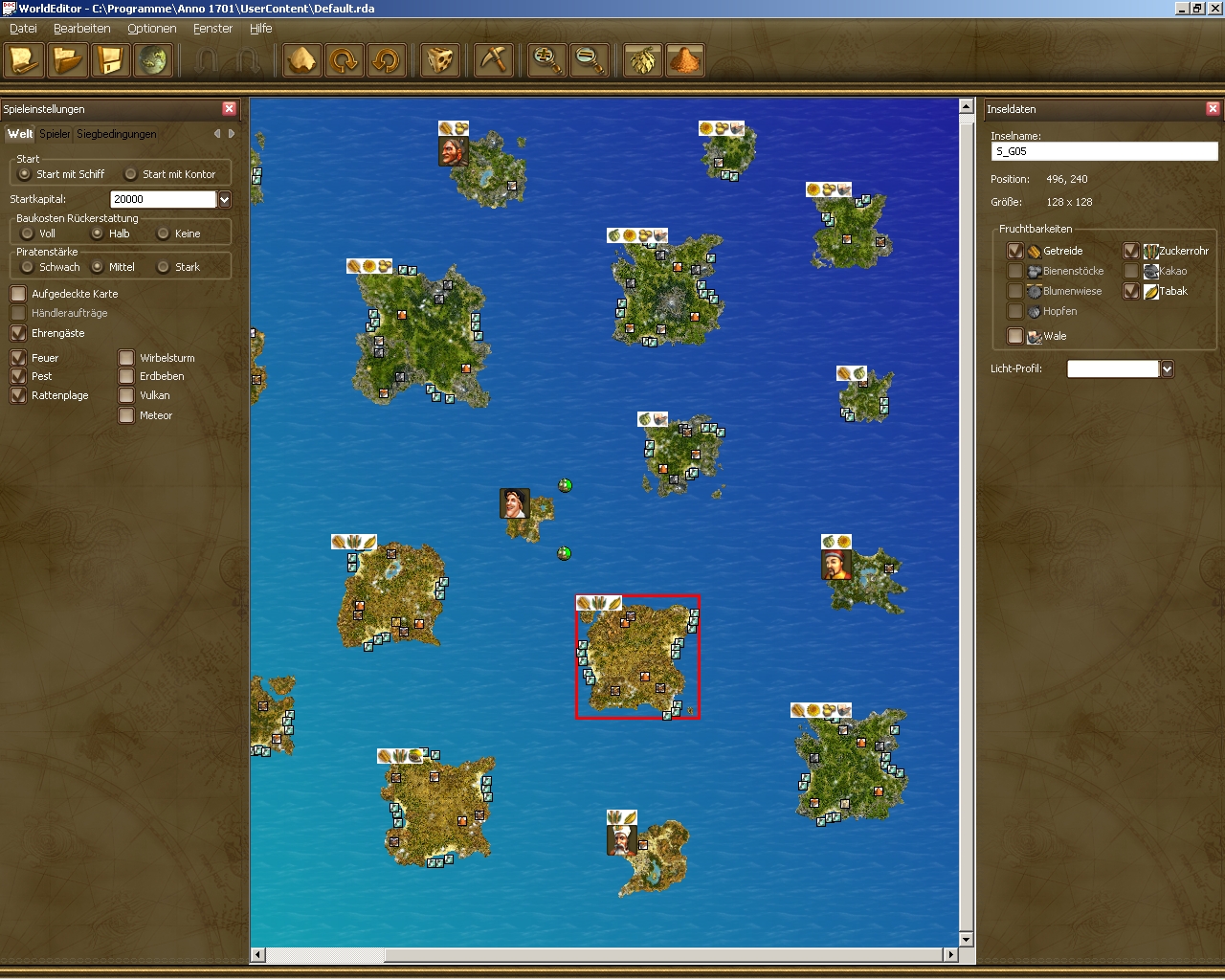Open the Optionen menu

click(x=152, y=29)
